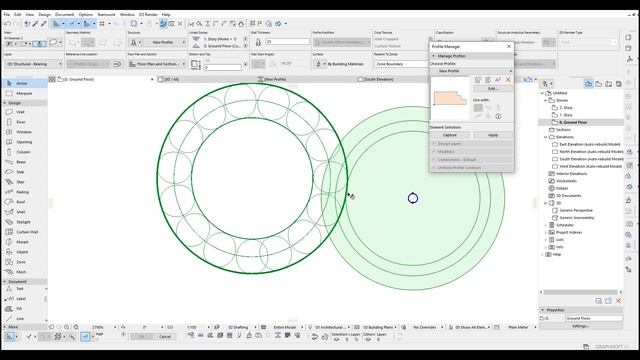Click the red delete X in the Navigator footer
Image resolution: width=640 pixels, height=360 pixels.
619,301
